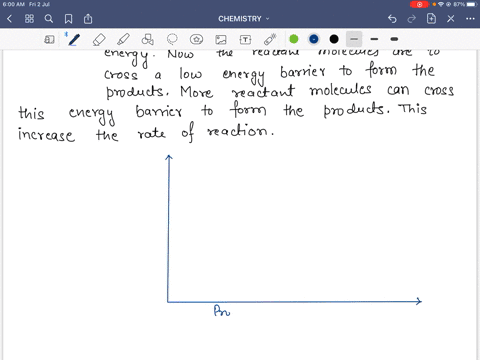Tap the "Pr" label under the graph axis
480x360 pixels.
click(x=222, y=311)
